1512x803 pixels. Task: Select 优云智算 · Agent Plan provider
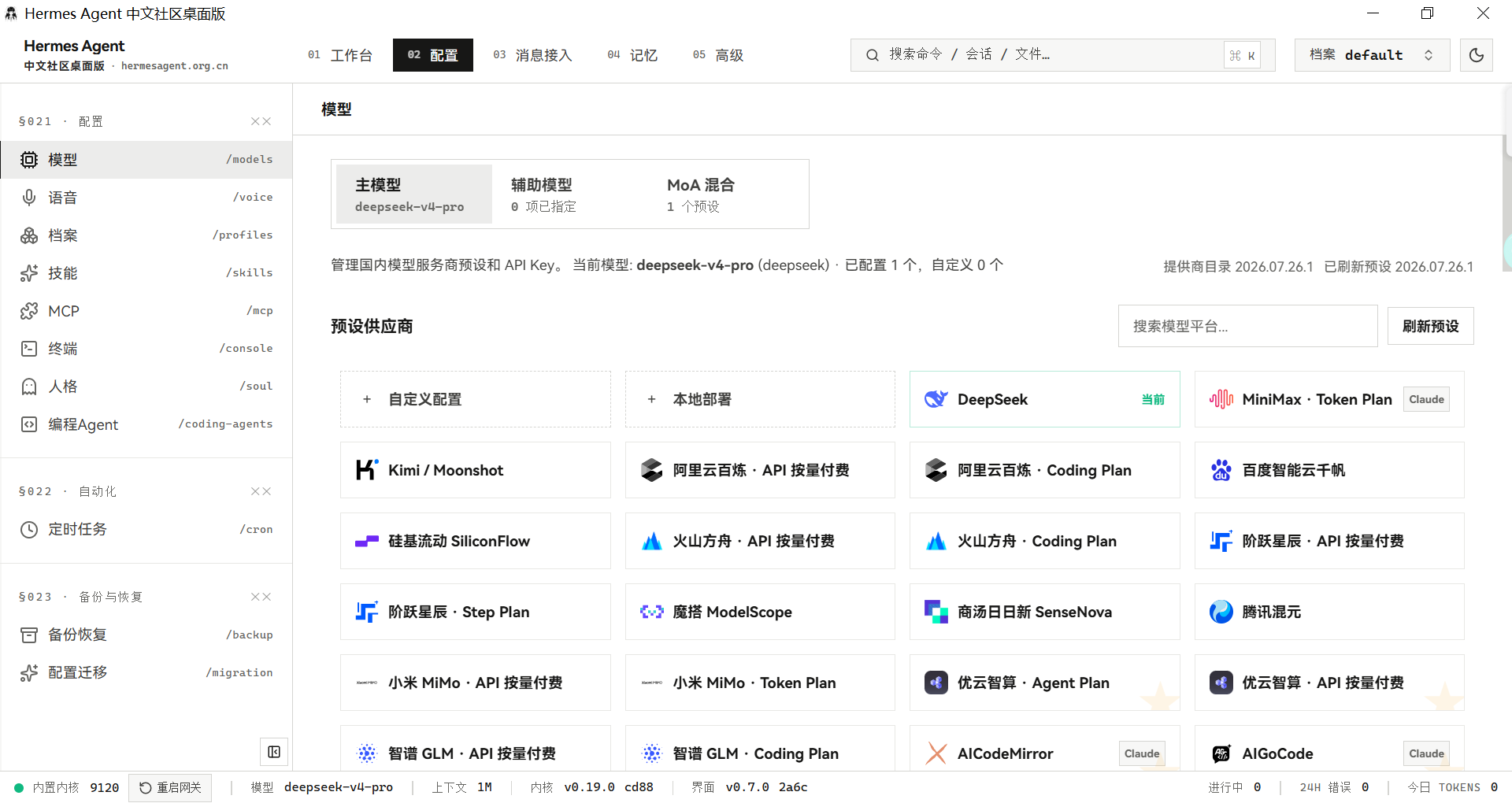click(x=1044, y=683)
